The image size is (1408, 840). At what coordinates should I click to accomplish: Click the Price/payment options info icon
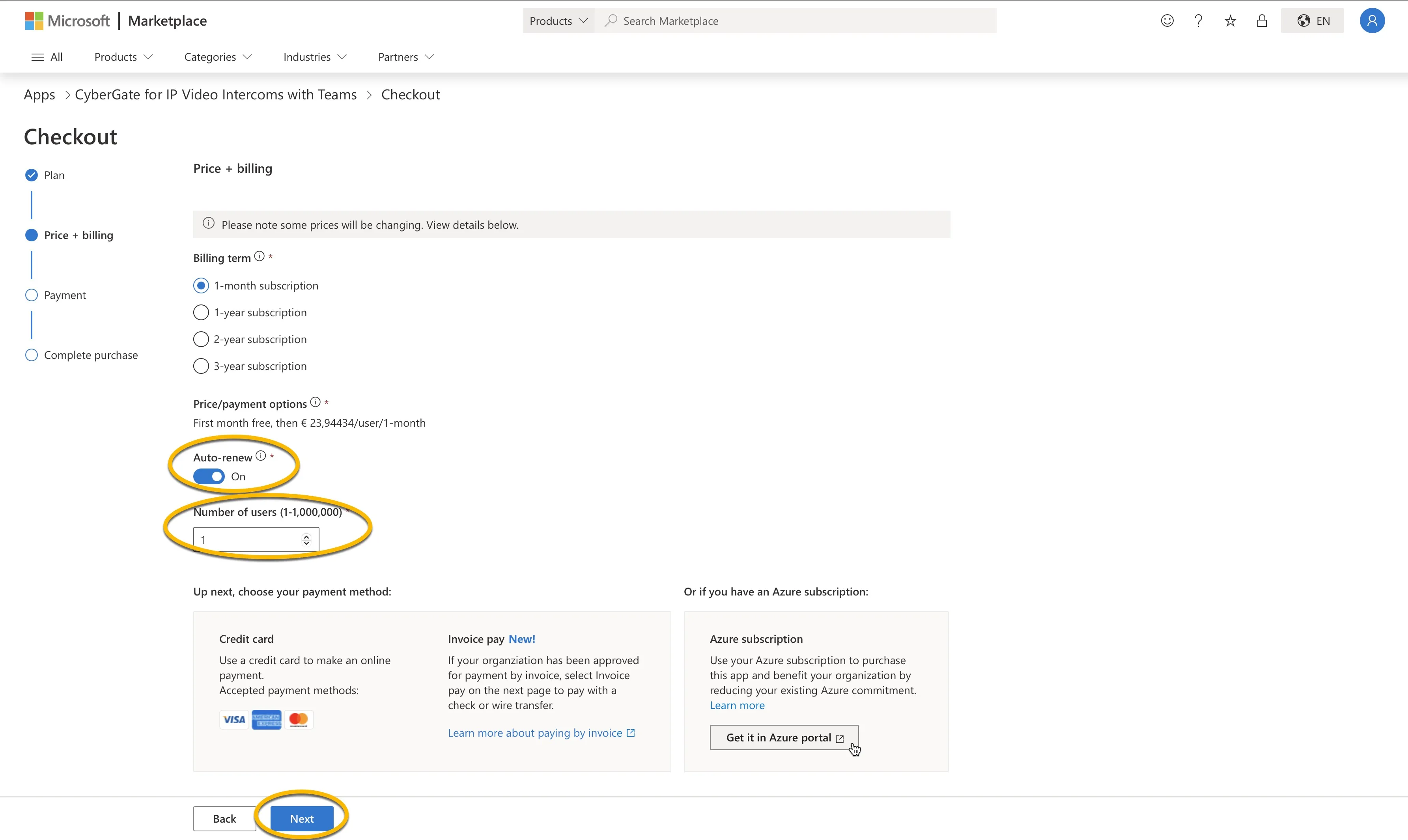(315, 403)
